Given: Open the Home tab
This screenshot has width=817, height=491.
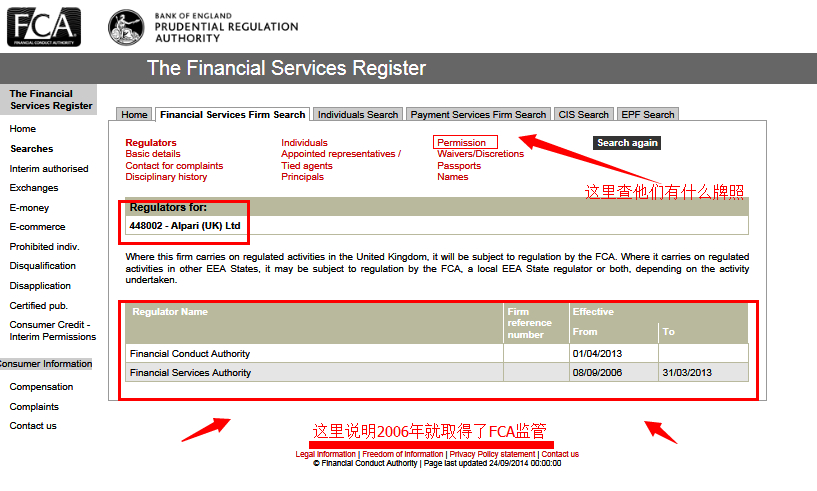Looking at the screenshot, I should (134, 114).
